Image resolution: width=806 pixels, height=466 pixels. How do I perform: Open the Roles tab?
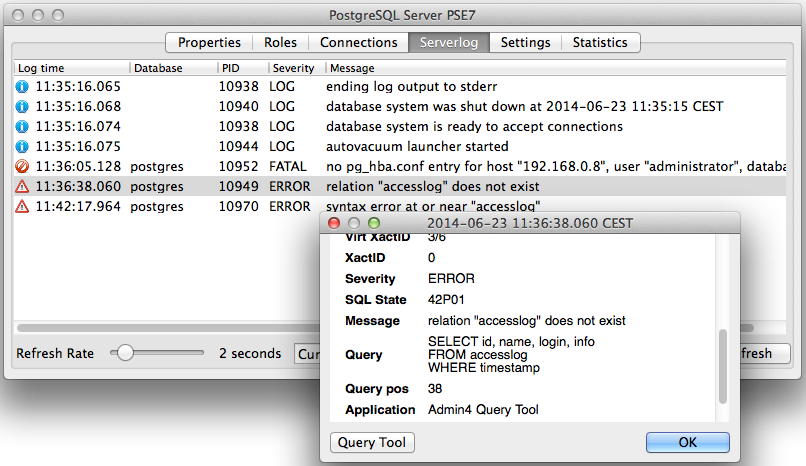click(x=281, y=42)
